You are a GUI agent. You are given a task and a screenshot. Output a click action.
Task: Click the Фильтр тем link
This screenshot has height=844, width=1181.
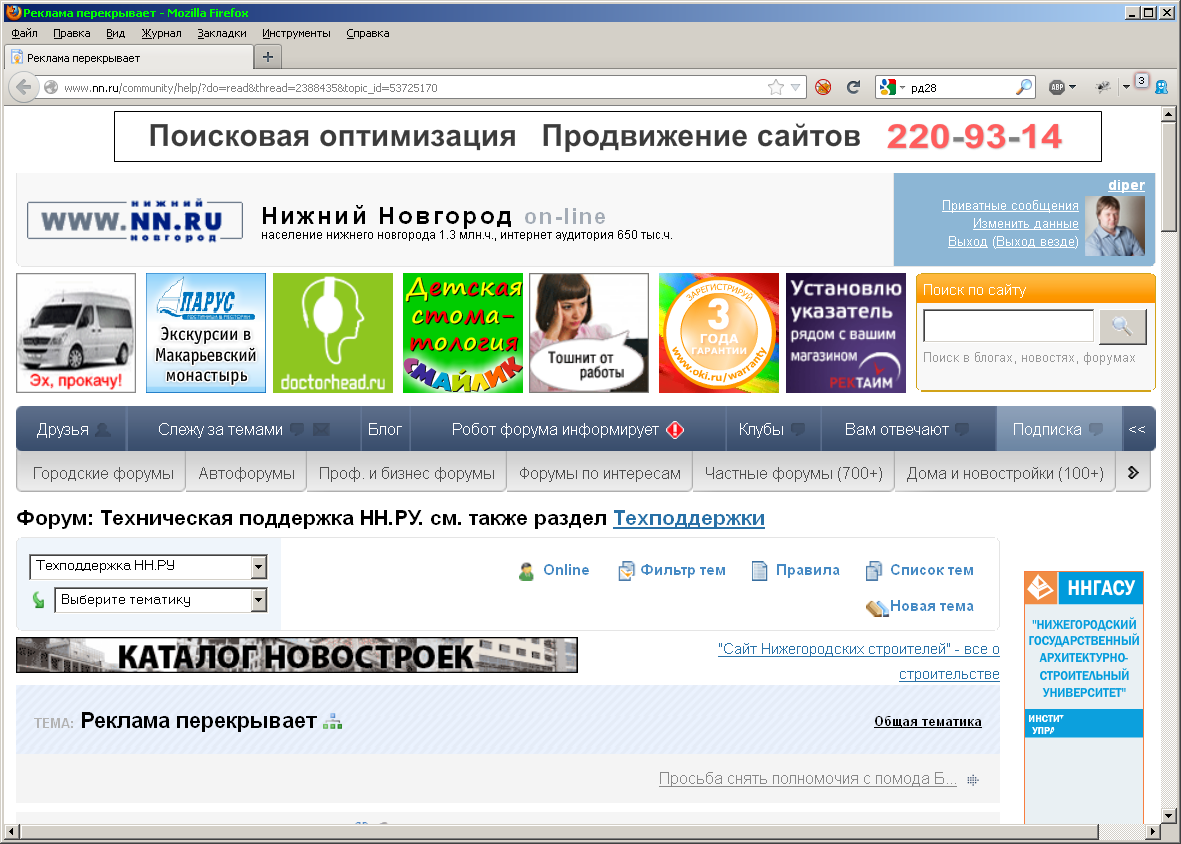coord(682,570)
